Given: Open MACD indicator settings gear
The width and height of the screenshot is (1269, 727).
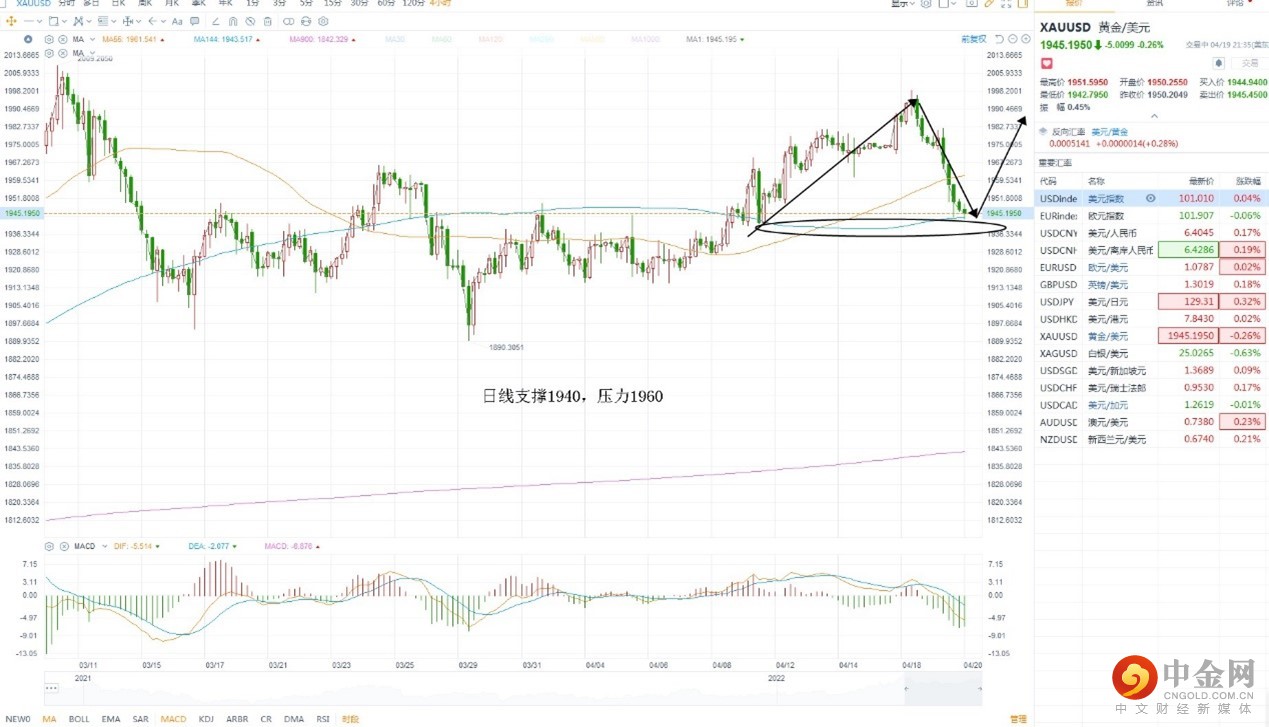Looking at the screenshot, I should pyautogui.click(x=49, y=546).
